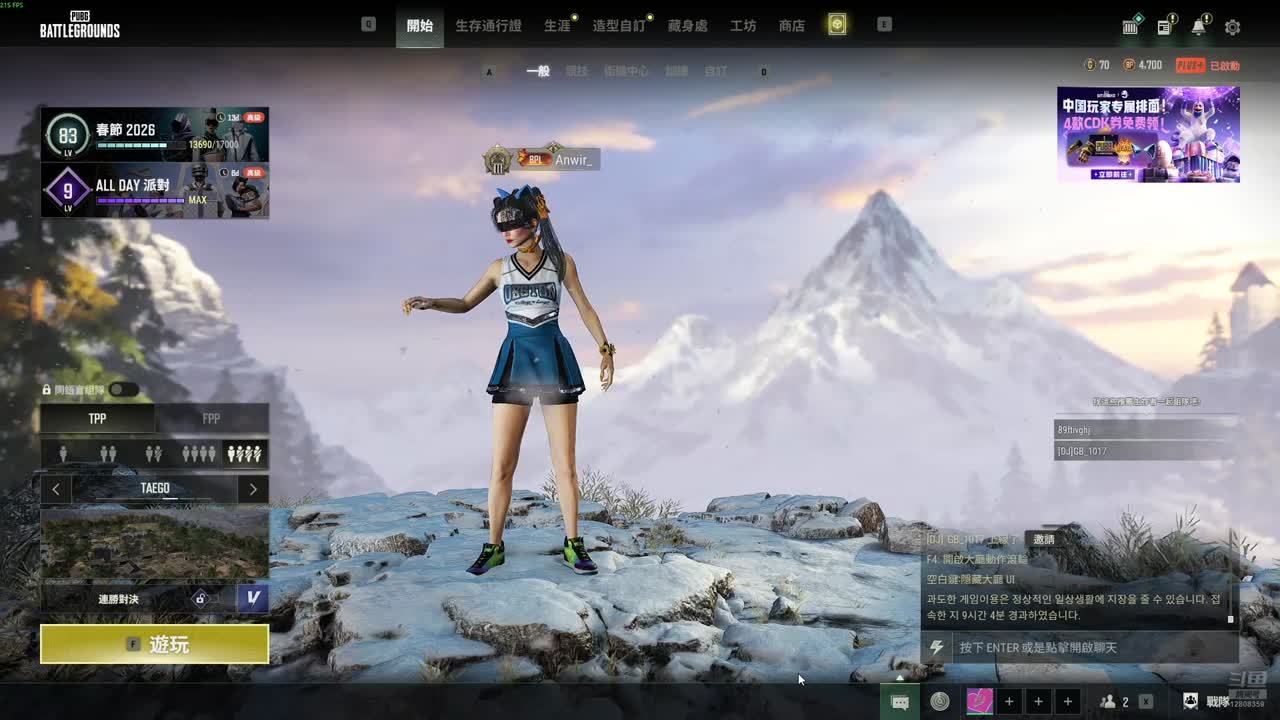Viewport: 1280px width, 720px height.
Task: Open the 生存通行證 tab
Action: [x=488, y=25]
